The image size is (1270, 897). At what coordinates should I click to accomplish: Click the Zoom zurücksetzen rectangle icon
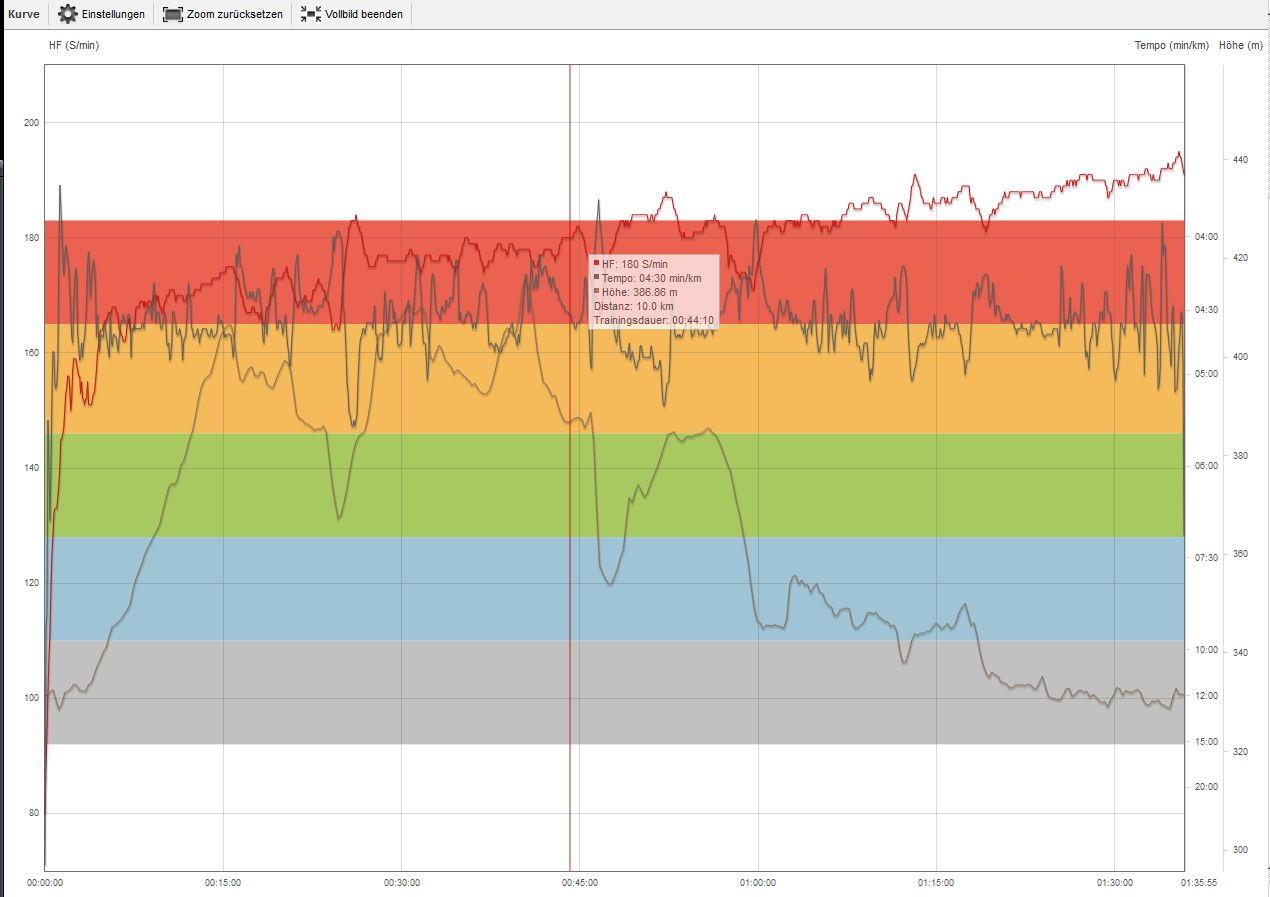[173, 14]
